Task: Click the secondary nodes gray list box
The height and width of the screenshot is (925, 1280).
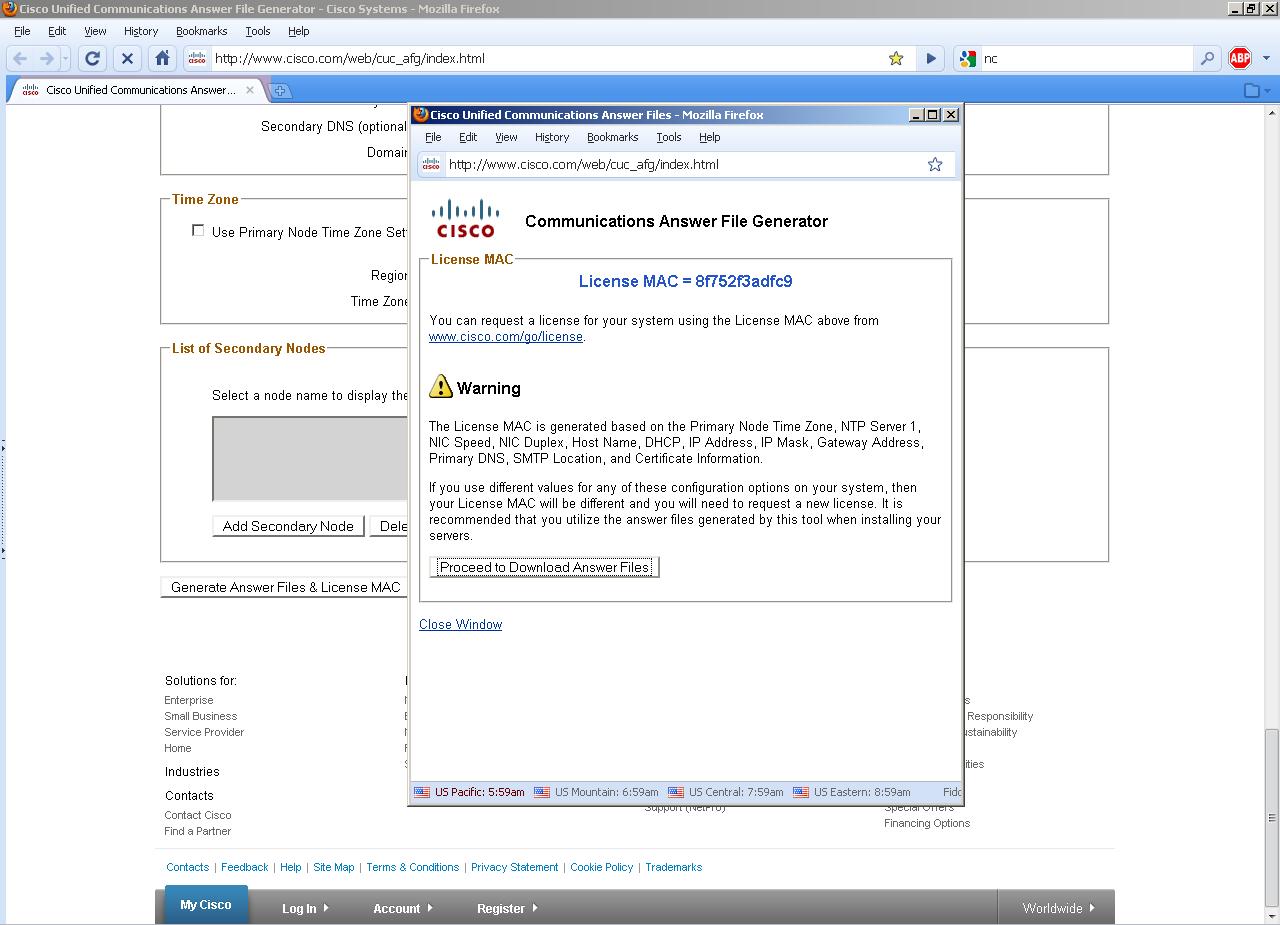Action: pyautogui.click(x=311, y=459)
